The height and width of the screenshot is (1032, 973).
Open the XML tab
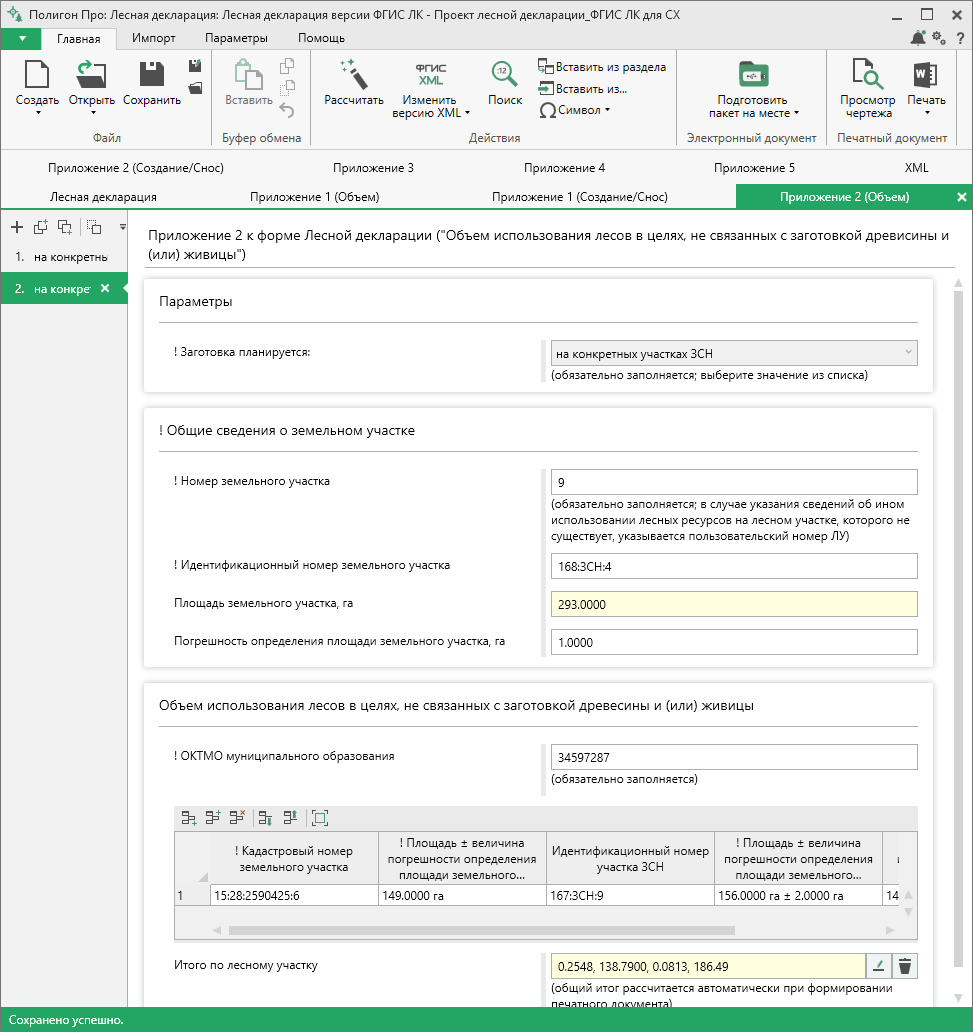(916, 168)
